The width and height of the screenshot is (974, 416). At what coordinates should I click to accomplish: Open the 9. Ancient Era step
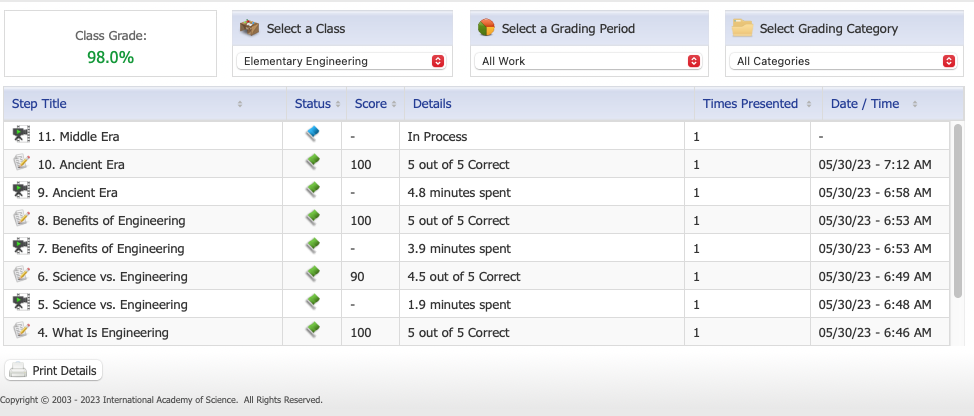[78, 192]
